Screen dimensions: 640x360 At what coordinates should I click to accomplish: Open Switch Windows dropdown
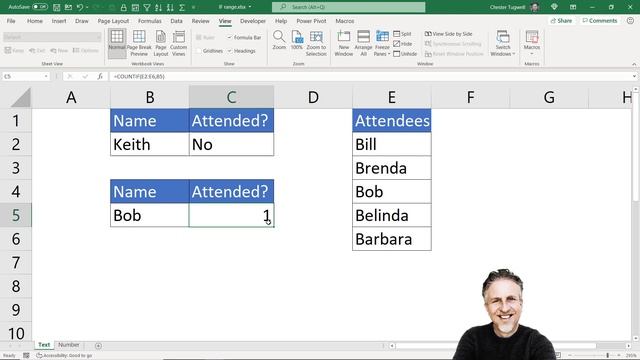(502, 43)
